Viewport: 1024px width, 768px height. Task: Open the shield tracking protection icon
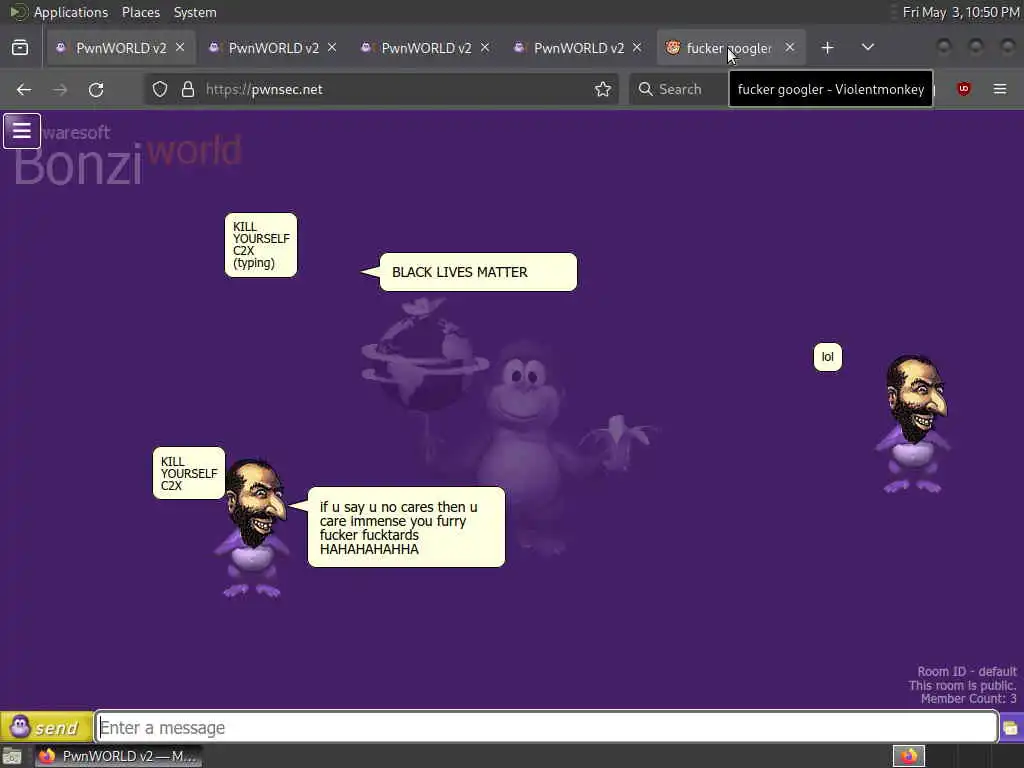point(160,89)
